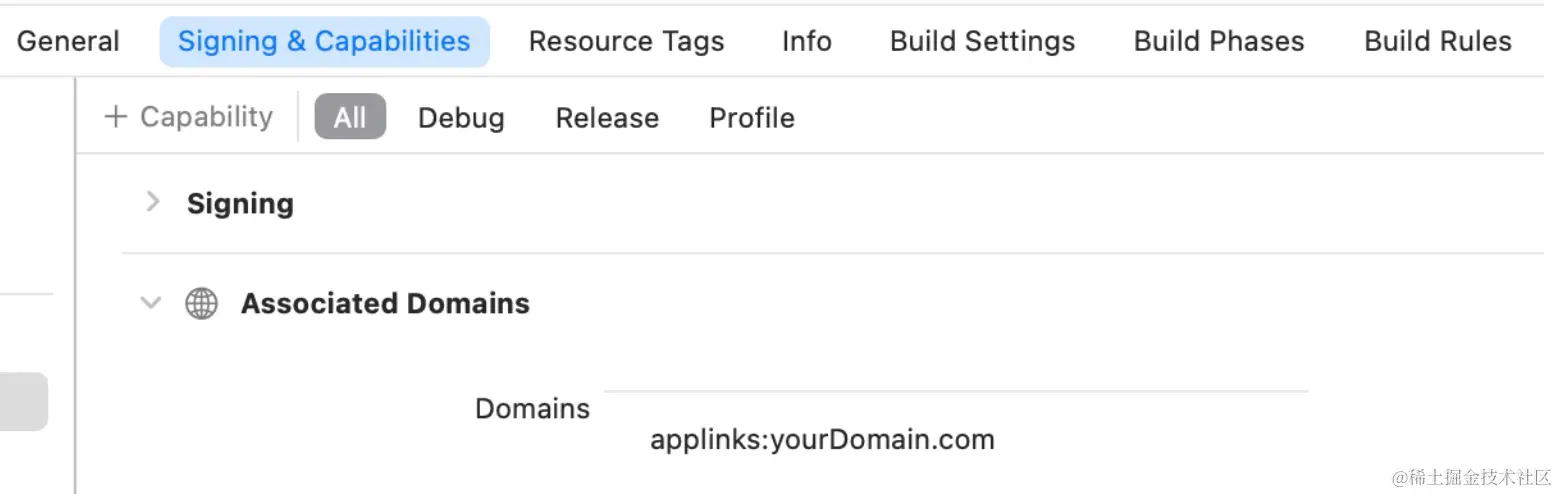Open the General tab
Image resolution: width=1558 pixels, height=494 pixels.
[68, 41]
